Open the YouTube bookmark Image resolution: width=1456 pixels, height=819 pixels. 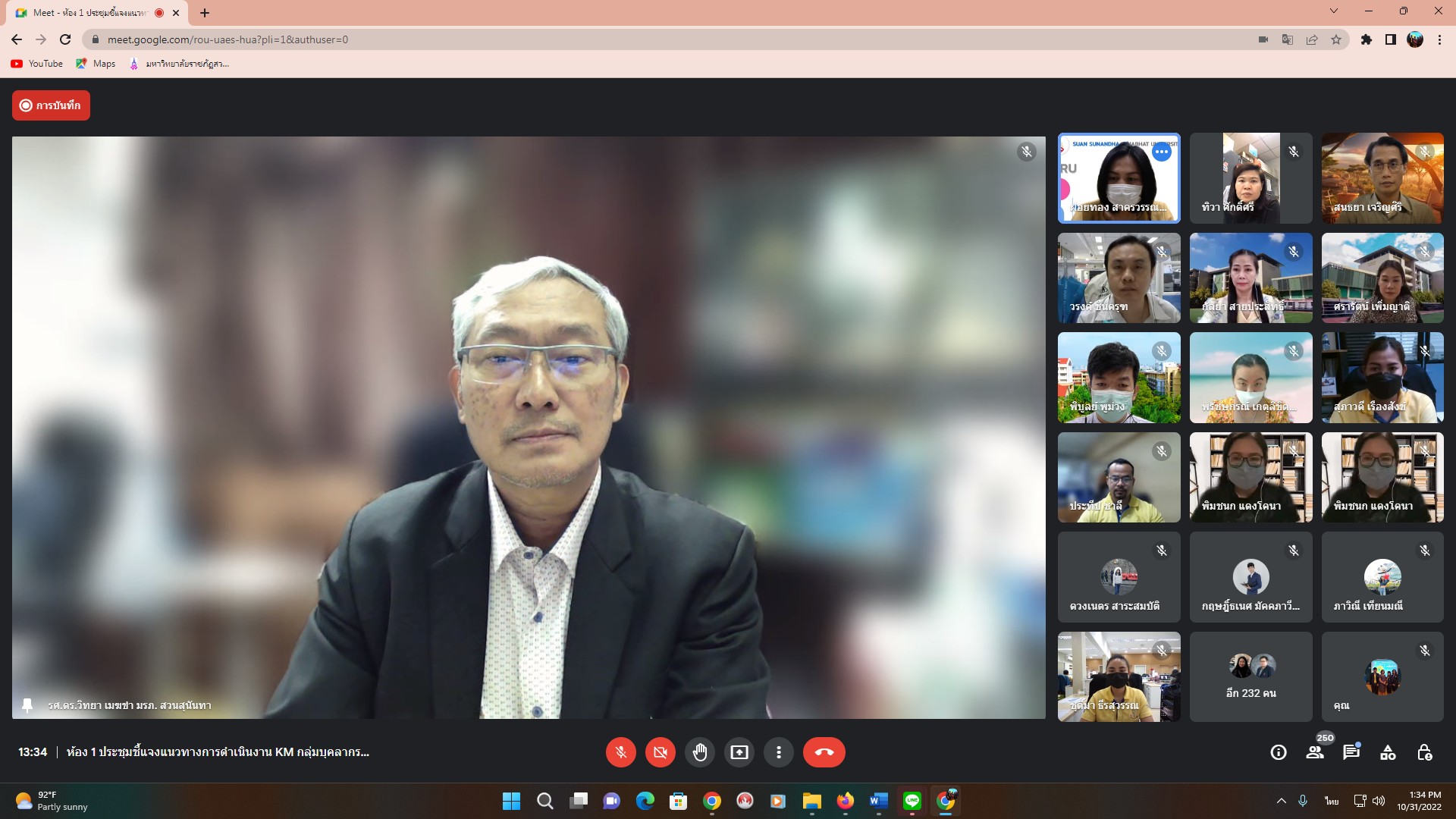coord(37,64)
